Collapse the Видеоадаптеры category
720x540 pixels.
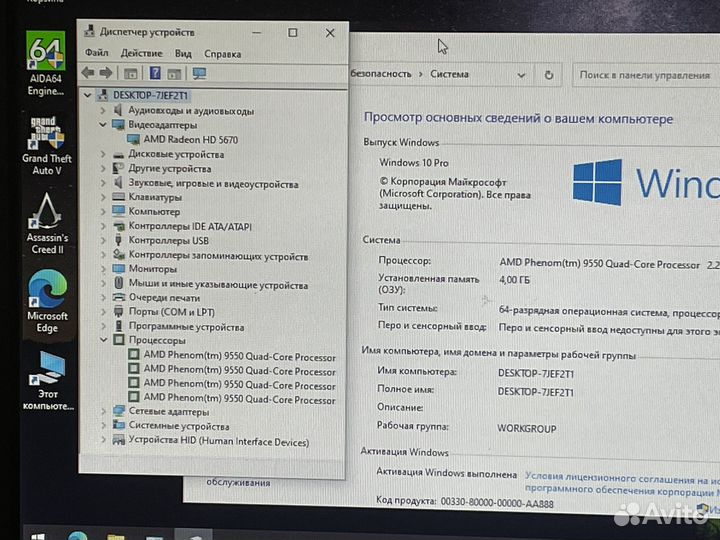pyautogui.click(x=103, y=124)
